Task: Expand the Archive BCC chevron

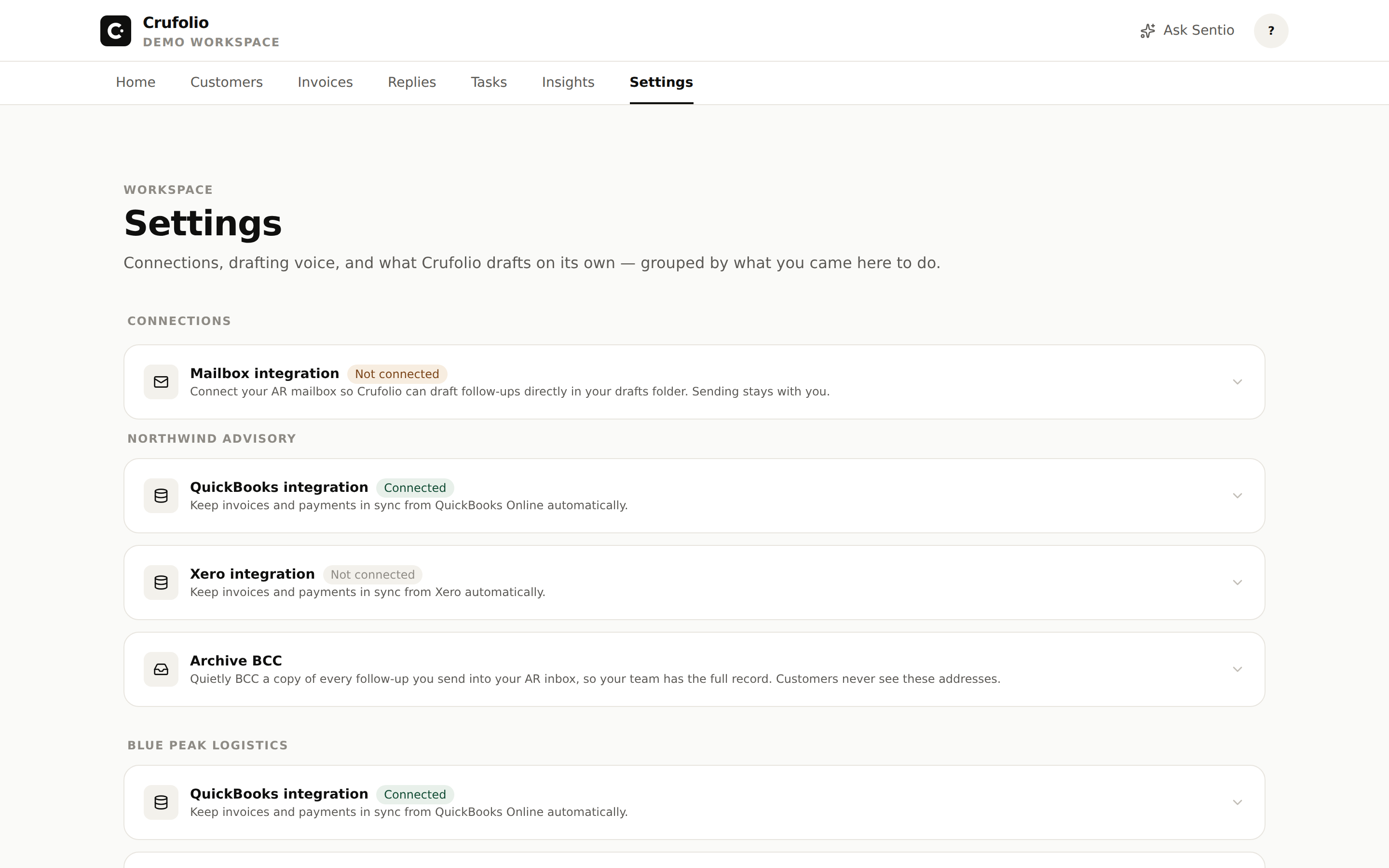Action: click(x=1237, y=669)
